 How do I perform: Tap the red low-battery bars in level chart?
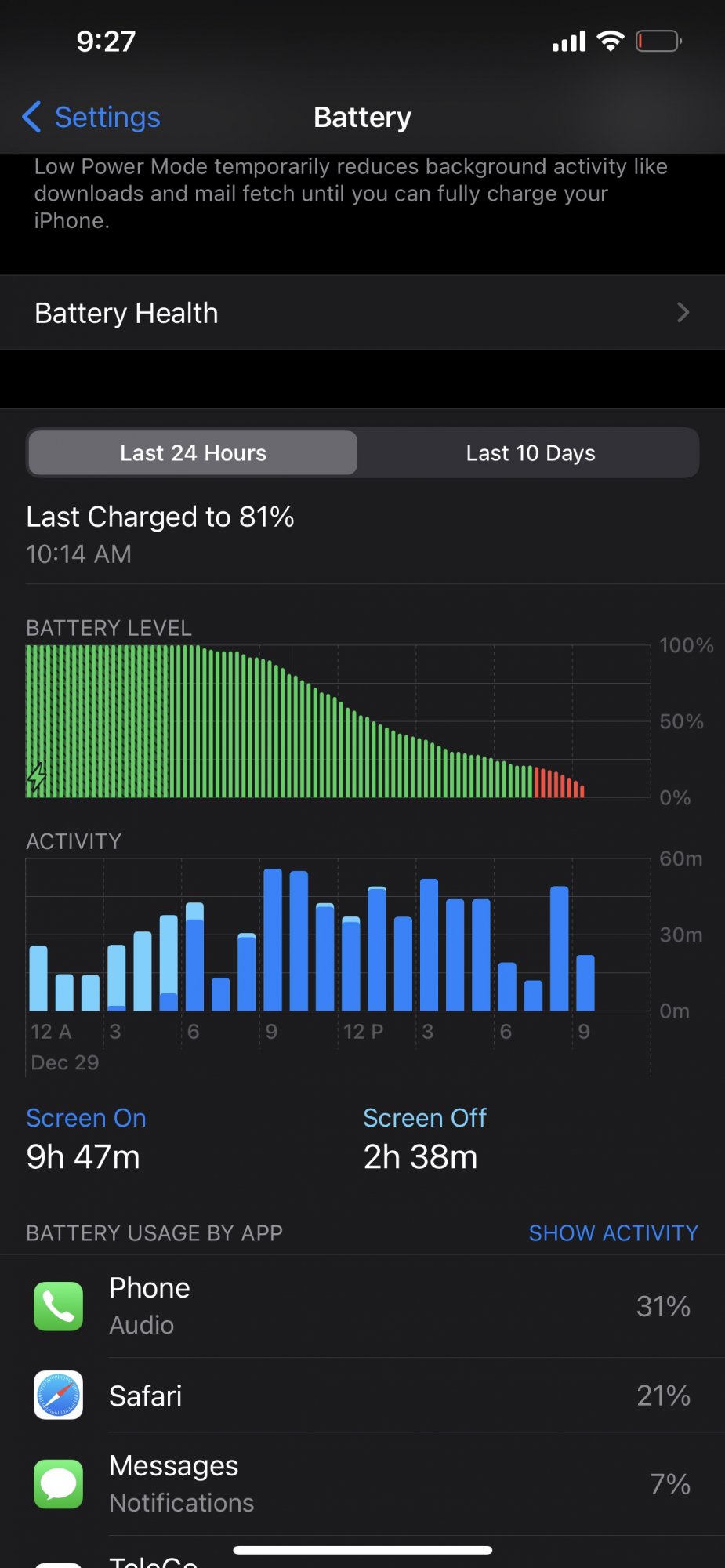point(559,782)
